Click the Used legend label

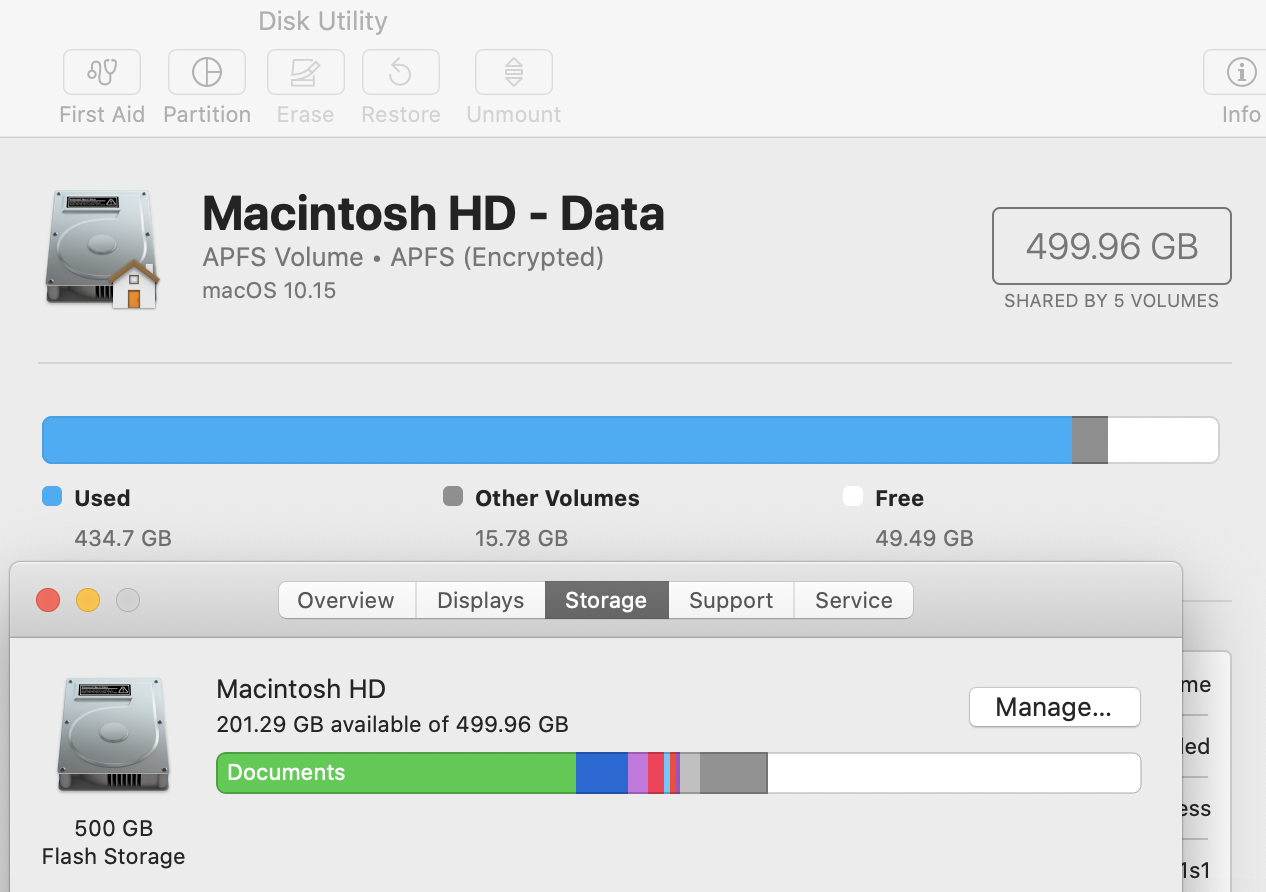pos(102,498)
